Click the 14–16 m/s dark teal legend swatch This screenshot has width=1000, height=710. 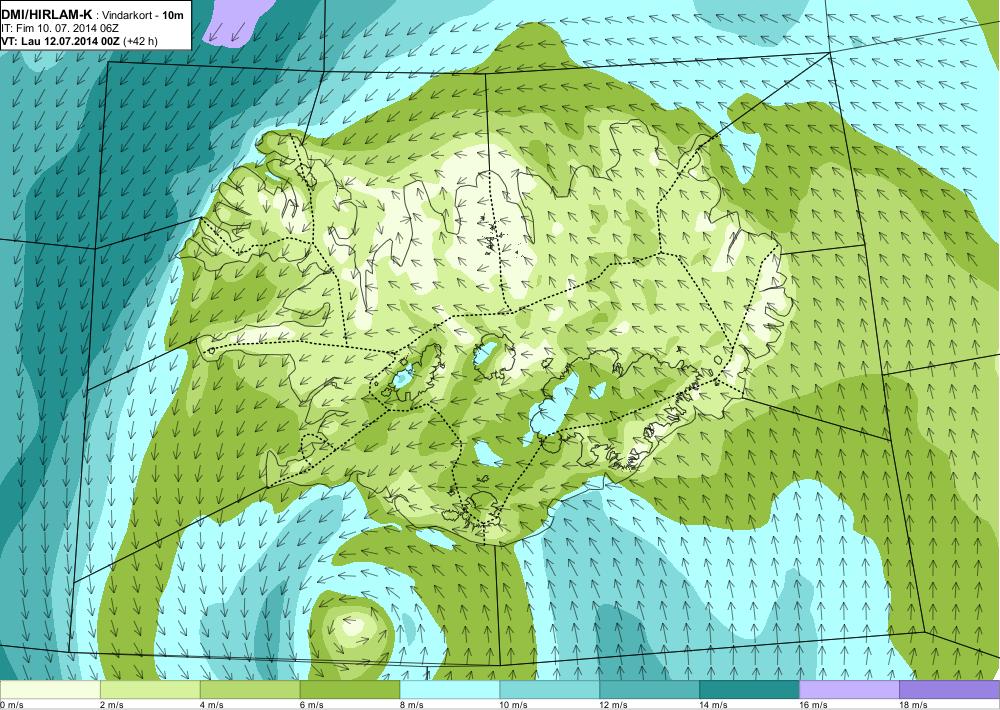pyautogui.click(x=749, y=690)
